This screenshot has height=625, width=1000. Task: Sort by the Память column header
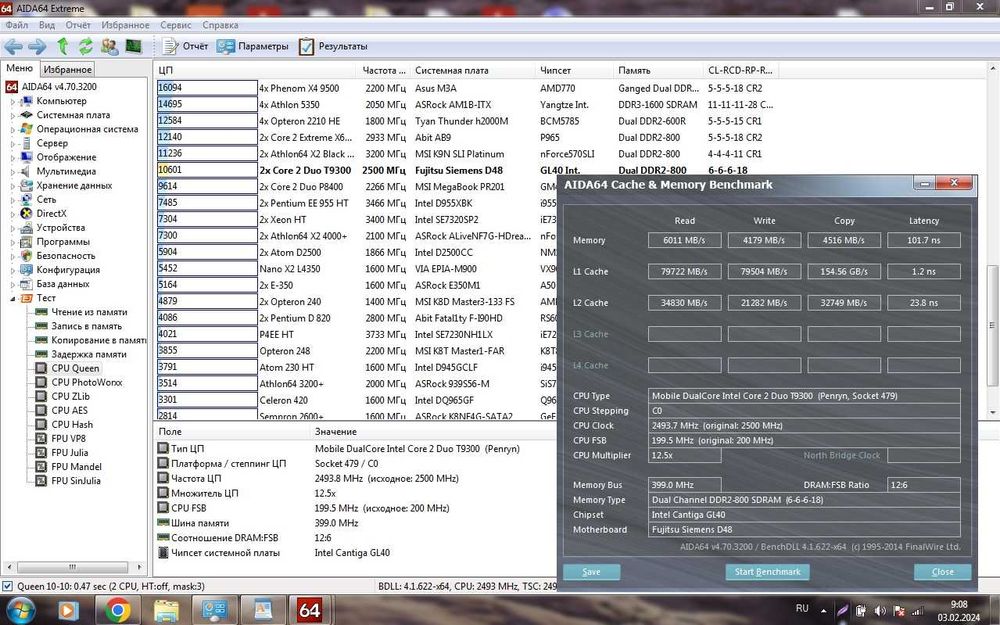coord(659,70)
